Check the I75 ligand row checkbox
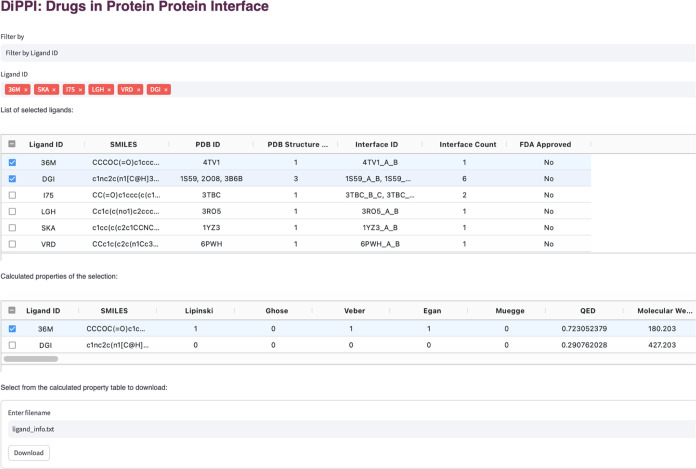The width and height of the screenshot is (696, 469). tap(12, 195)
